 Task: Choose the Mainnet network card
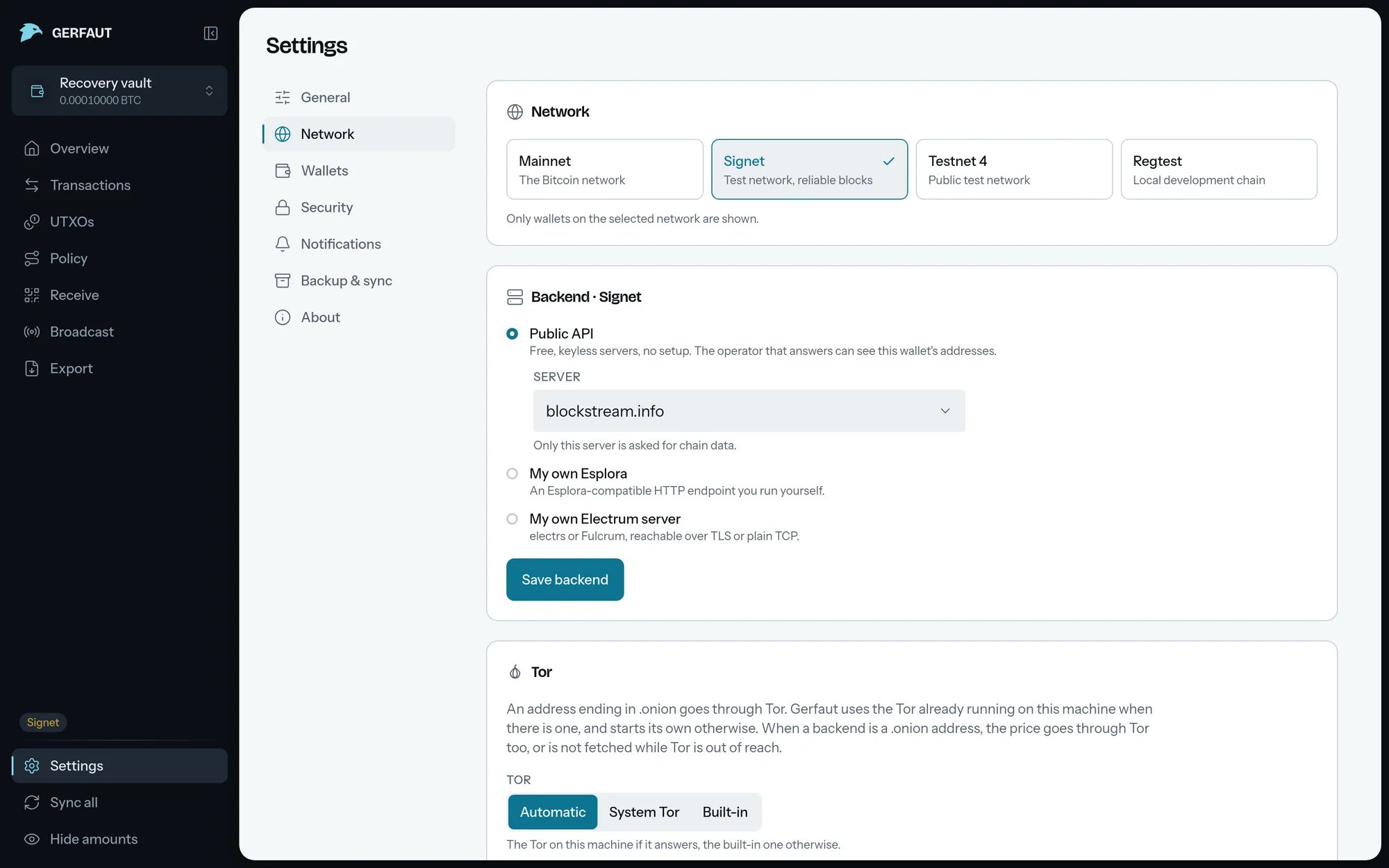pos(605,169)
